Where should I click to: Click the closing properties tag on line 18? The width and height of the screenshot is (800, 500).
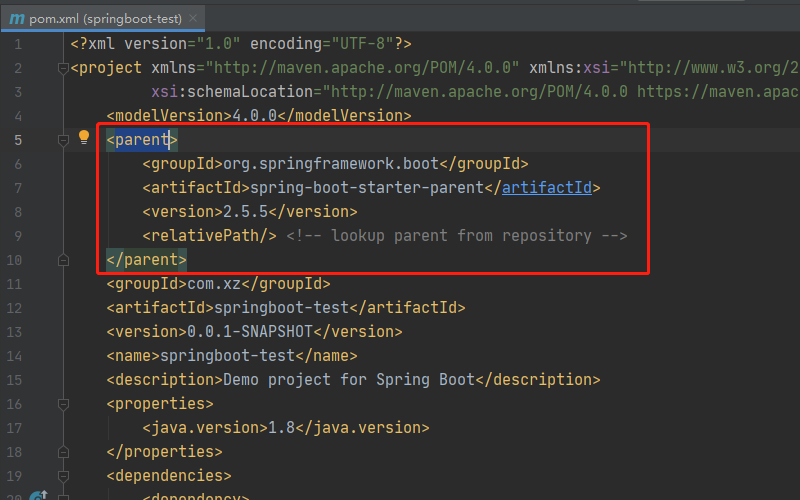coord(164,452)
